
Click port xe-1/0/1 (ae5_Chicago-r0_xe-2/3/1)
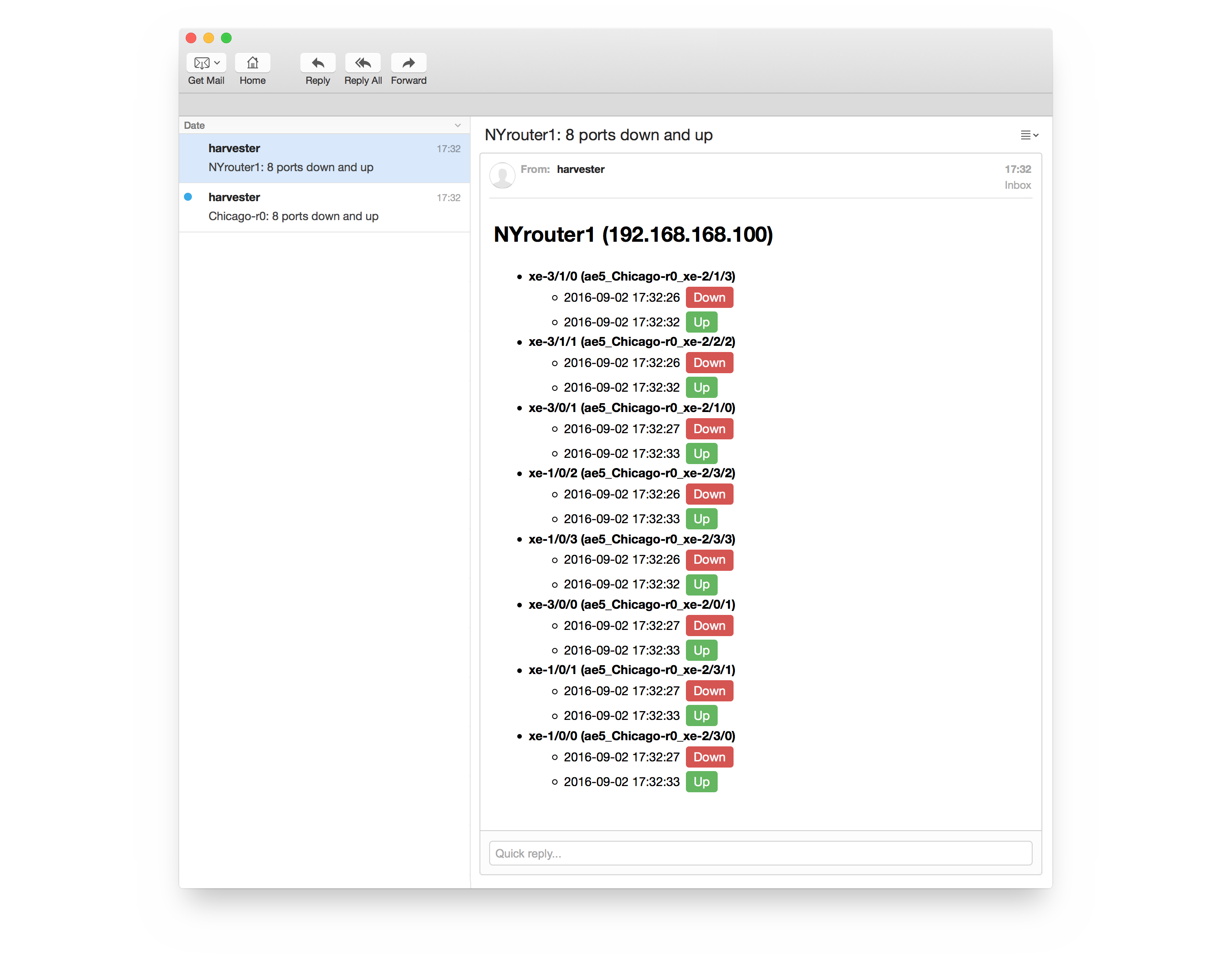tap(632, 670)
